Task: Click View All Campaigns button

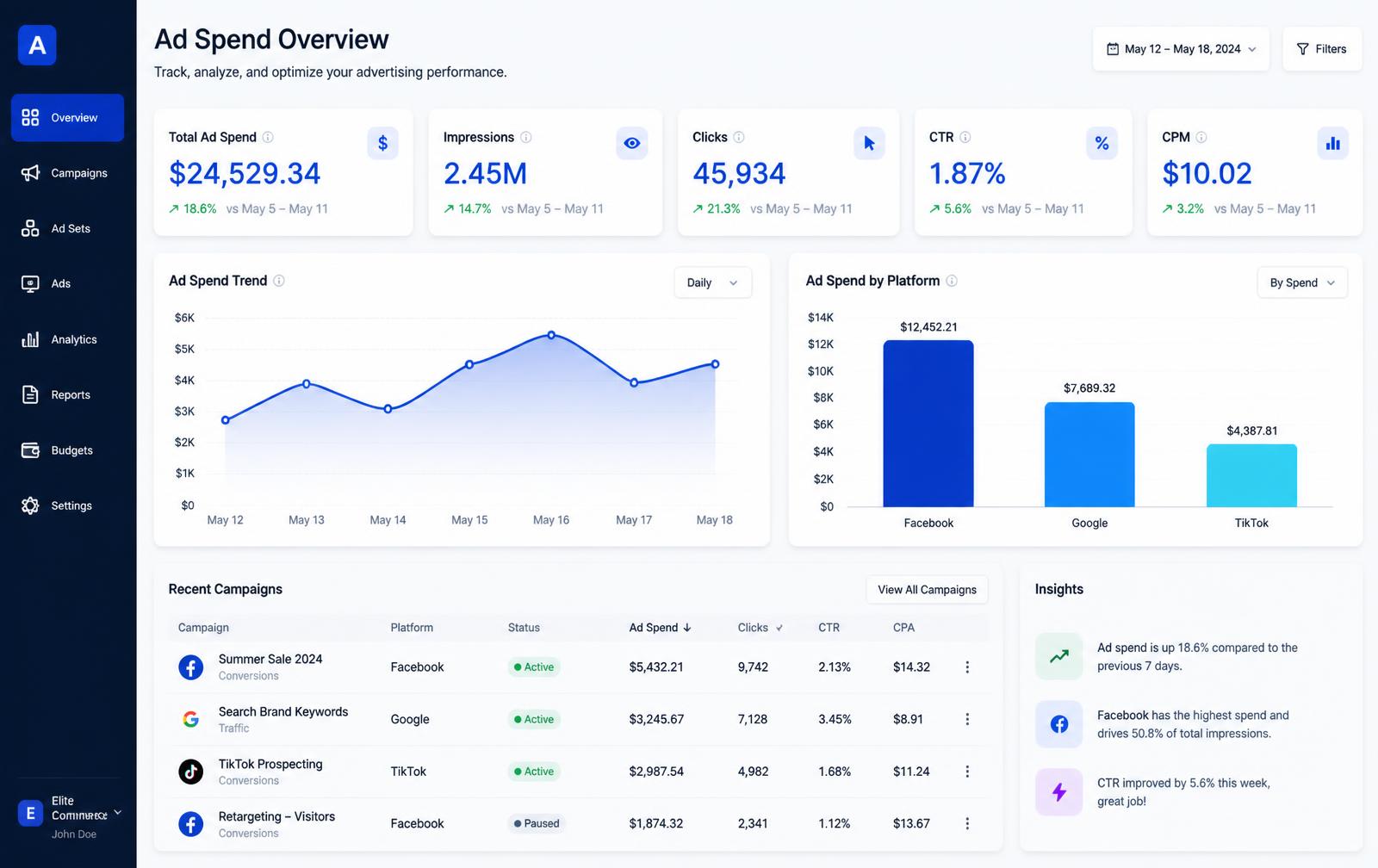Action: point(927,590)
